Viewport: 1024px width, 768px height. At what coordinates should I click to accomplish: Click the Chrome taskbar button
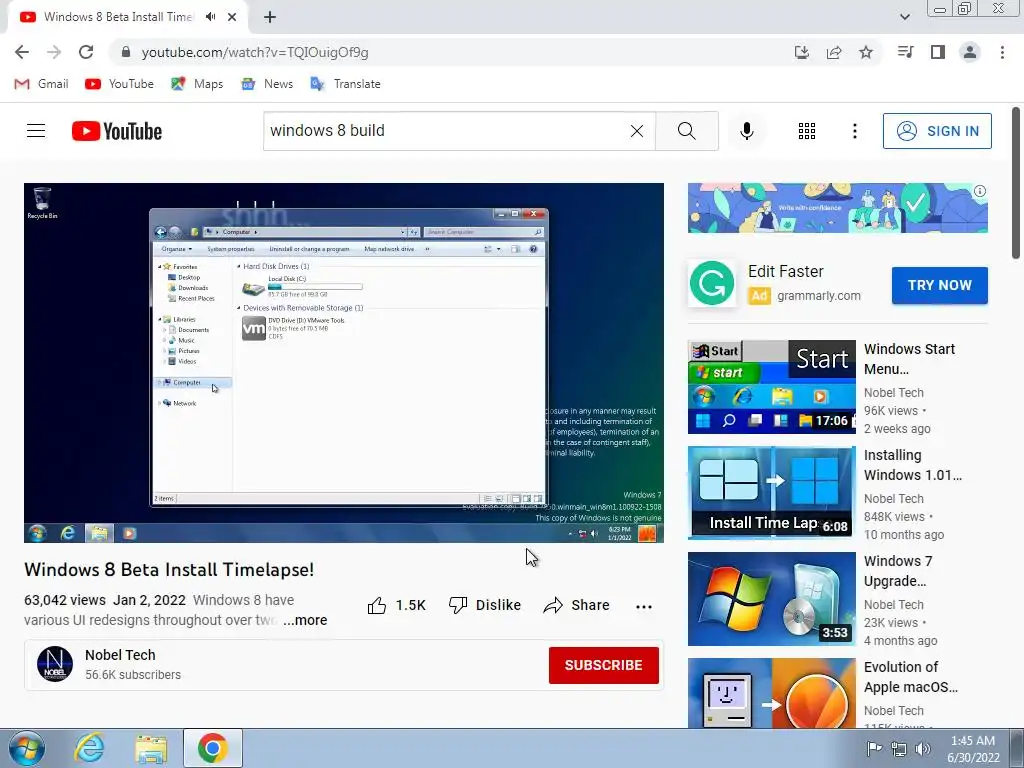point(213,748)
